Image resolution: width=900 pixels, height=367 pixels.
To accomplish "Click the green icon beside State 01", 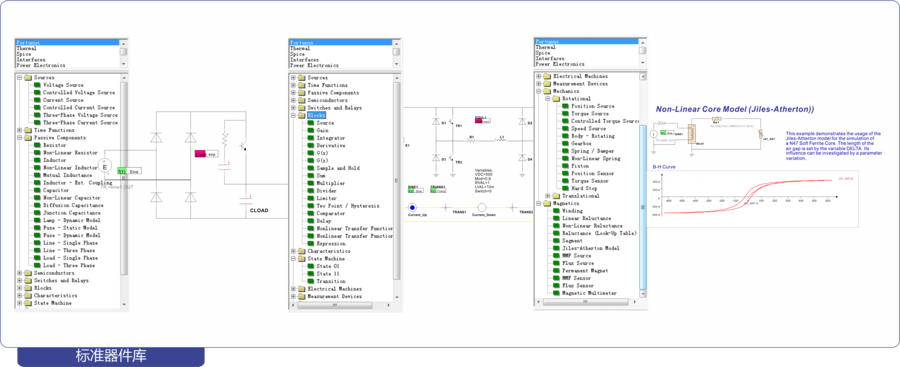I will (x=311, y=266).
